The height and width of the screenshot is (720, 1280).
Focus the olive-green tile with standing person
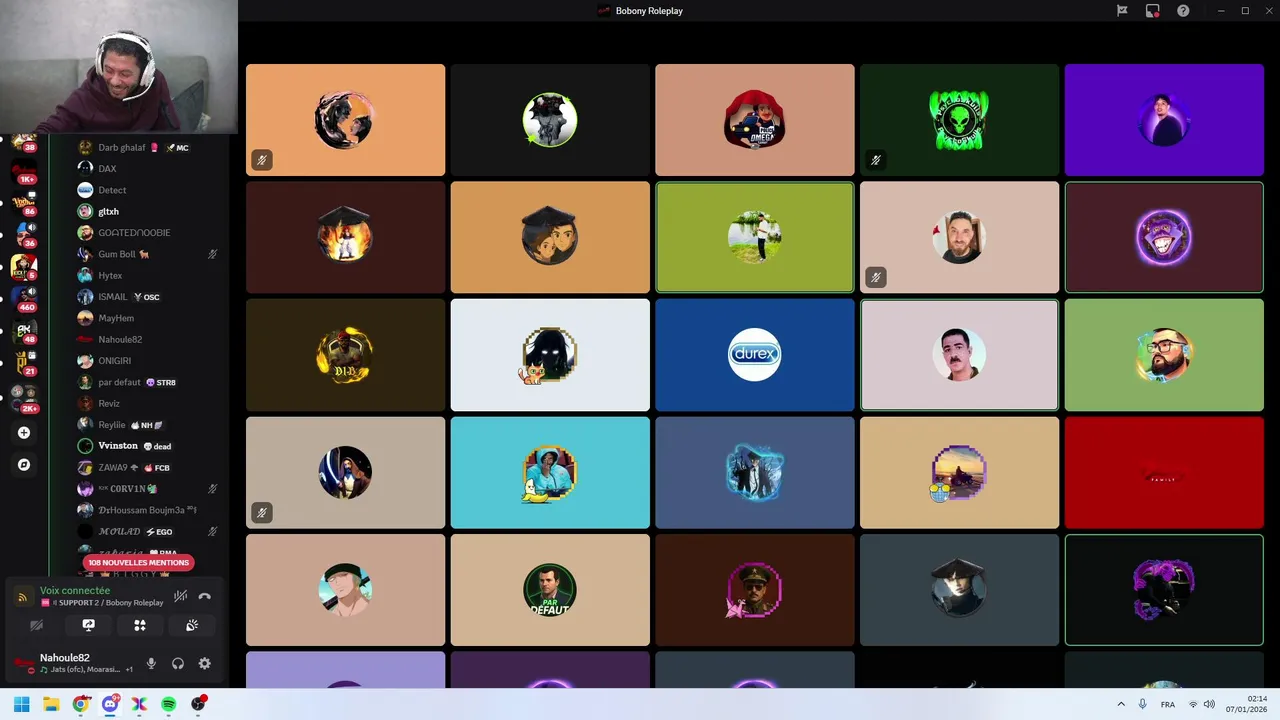755,237
